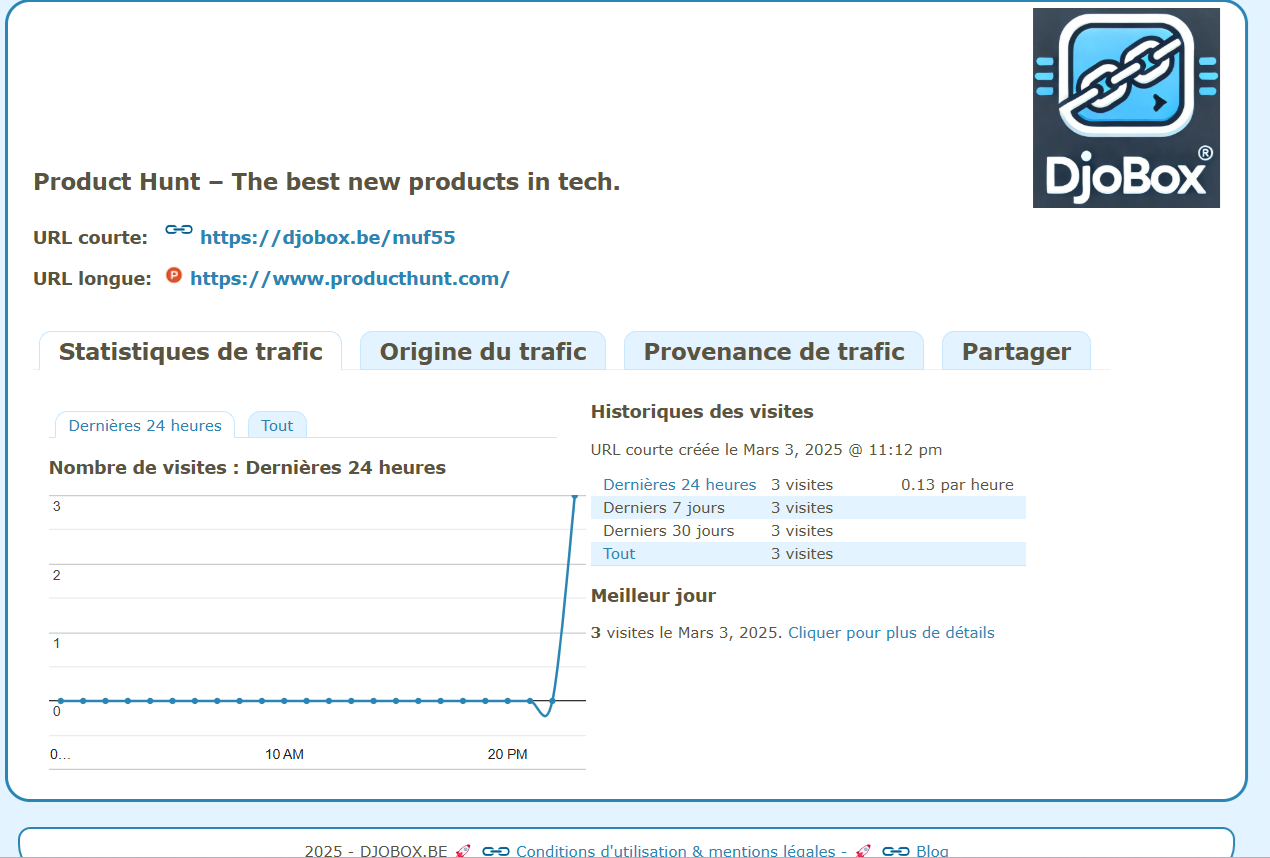Switch to the Origine du trafic tab
The image size is (1270, 858).
pos(483,352)
